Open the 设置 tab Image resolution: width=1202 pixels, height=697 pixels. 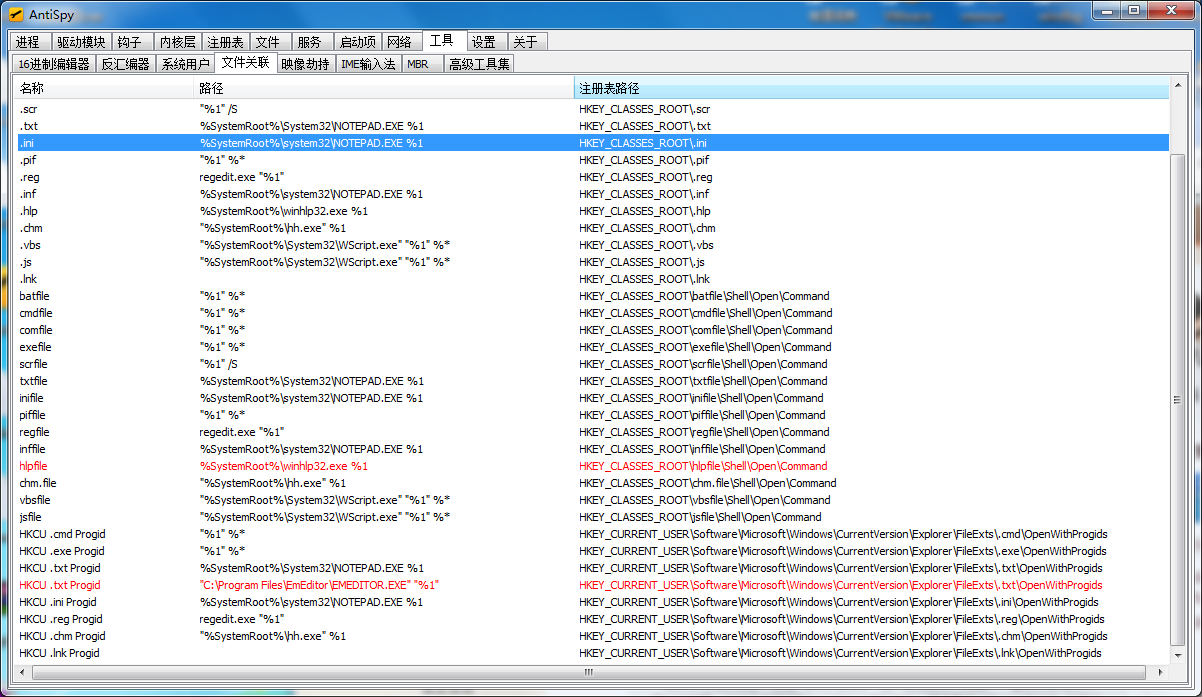pyautogui.click(x=484, y=42)
